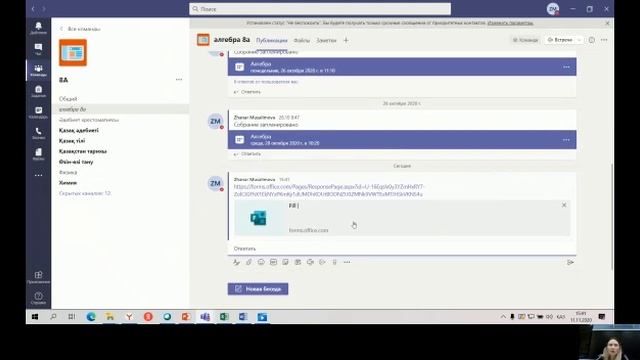Reply under the 26 October meeting post
Image resolution: width=640 pixels, height=360 pixels.
(x=247, y=92)
